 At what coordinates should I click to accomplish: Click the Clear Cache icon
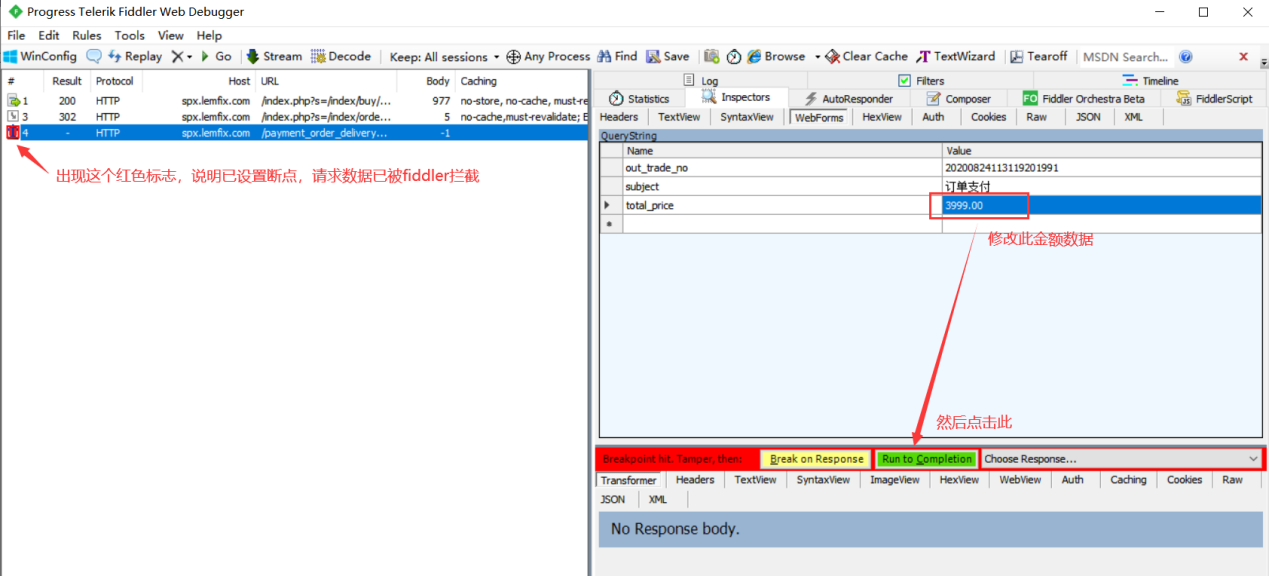(866, 57)
